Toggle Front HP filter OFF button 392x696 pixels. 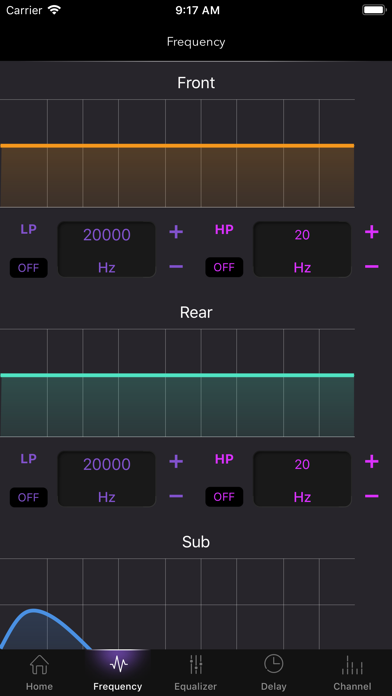[x=224, y=268]
